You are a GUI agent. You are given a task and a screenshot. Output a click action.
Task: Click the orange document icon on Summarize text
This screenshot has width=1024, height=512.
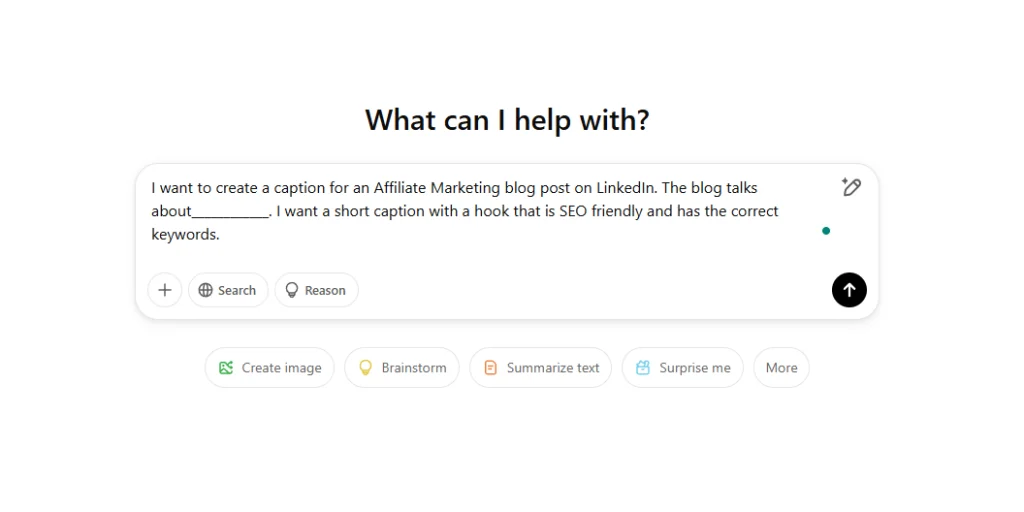pyautogui.click(x=490, y=368)
